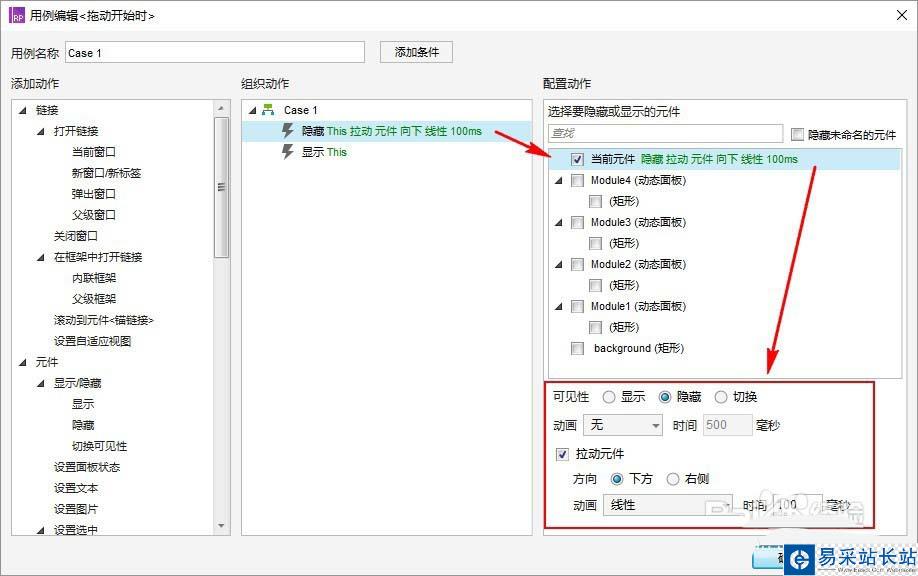This screenshot has height=576, width=918.
Task: Check the background (矩形) checkbox
Action: tap(577, 348)
